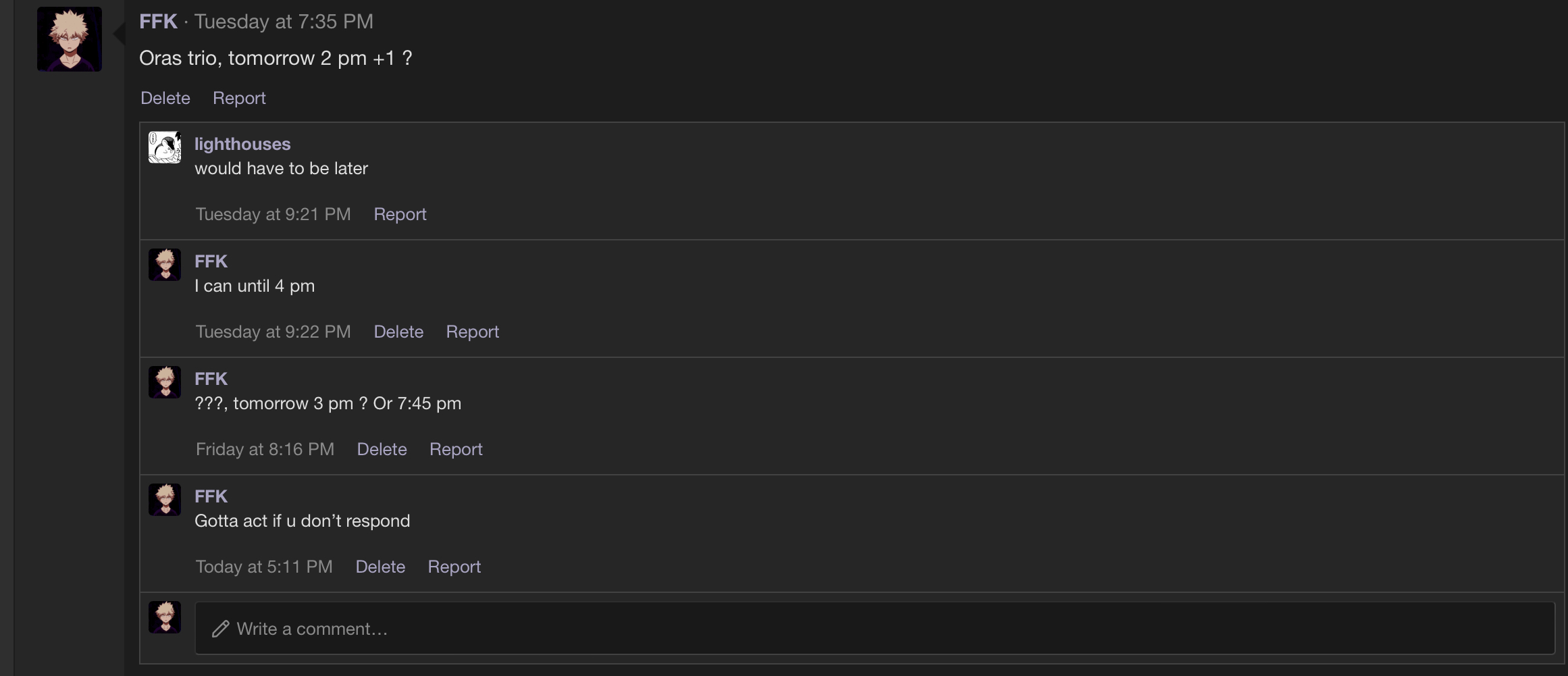Delete the "Oras trio" profile post
This screenshot has width=1568, height=676.
coord(165,98)
